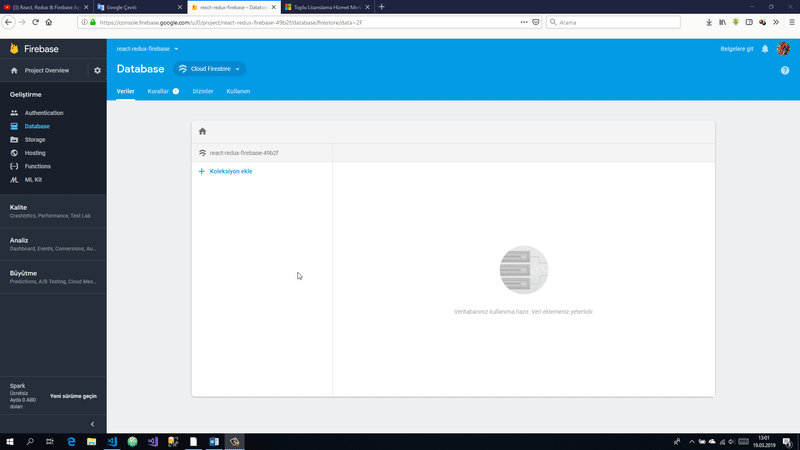Viewport: 800px width, 450px height.
Task: Select the Veriler tab
Action: coord(126,91)
